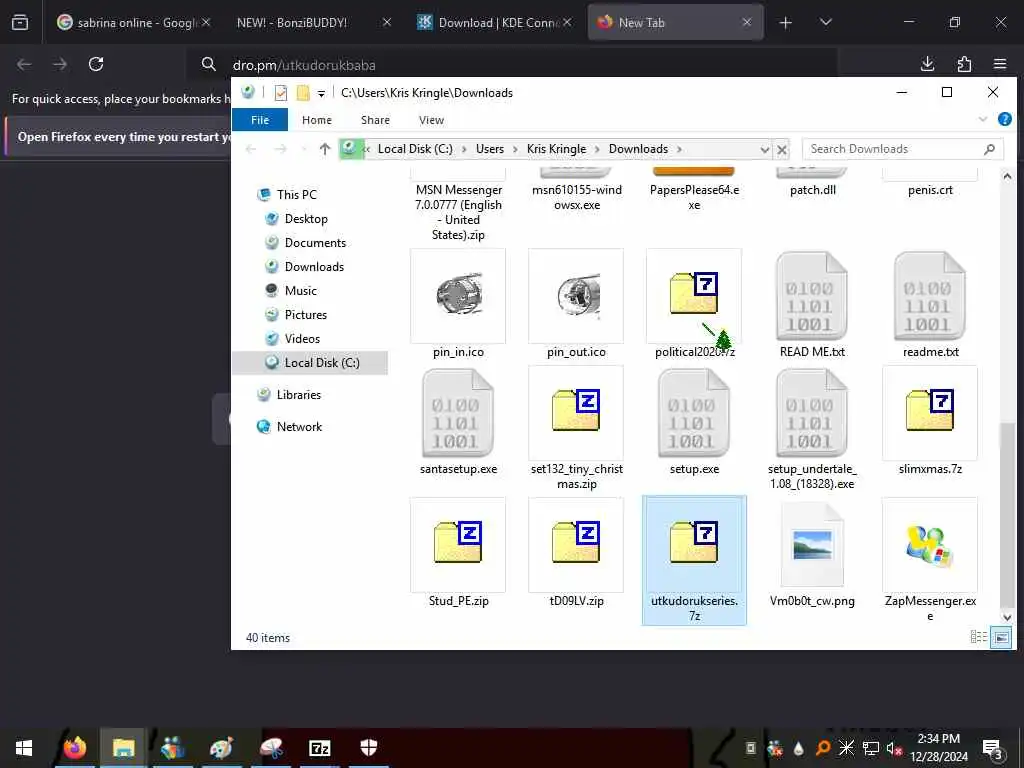Reload the Firefox page
The height and width of the screenshot is (768, 1024).
(96, 64)
